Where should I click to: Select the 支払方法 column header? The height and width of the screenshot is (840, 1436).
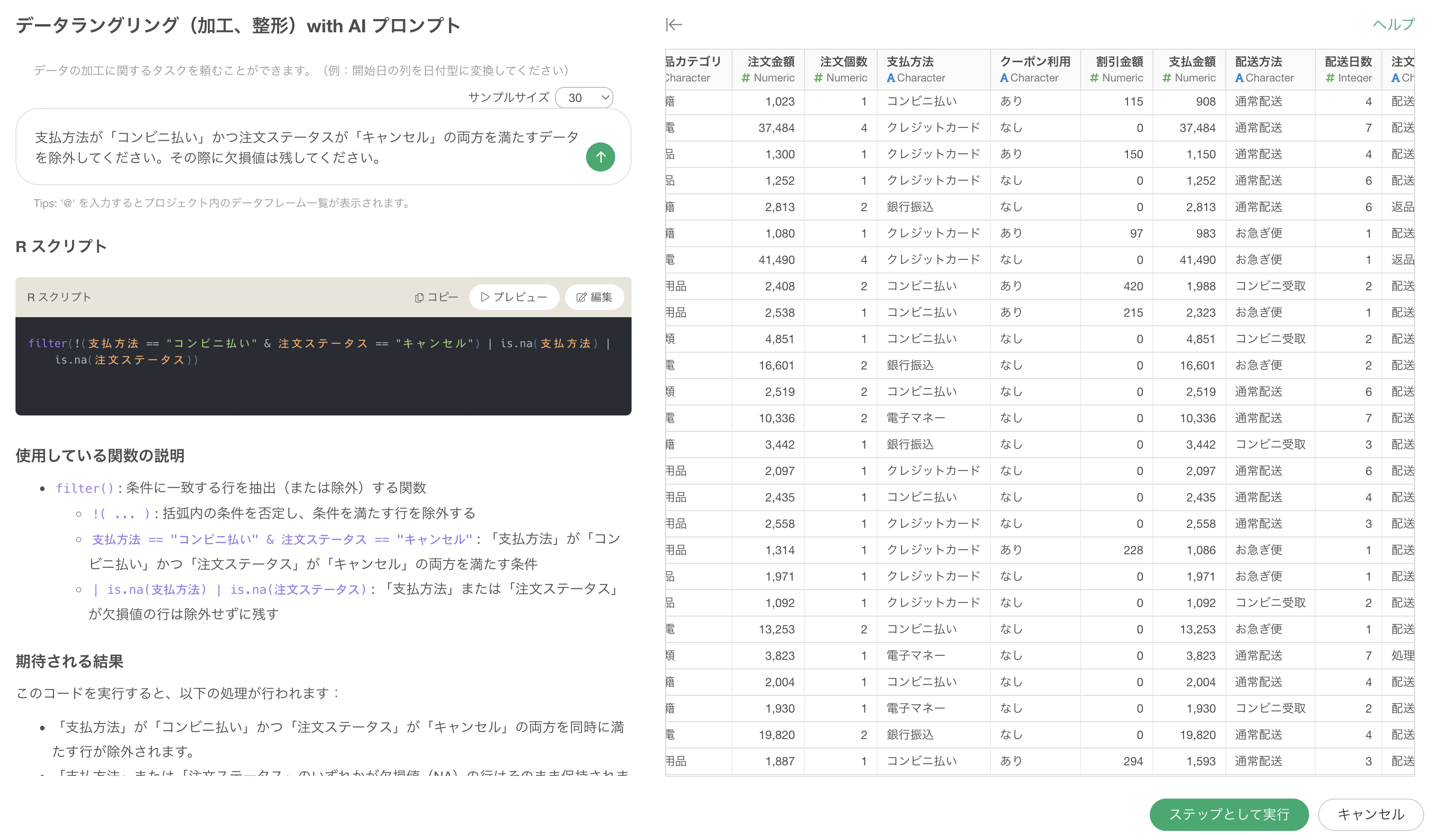tap(932, 69)
